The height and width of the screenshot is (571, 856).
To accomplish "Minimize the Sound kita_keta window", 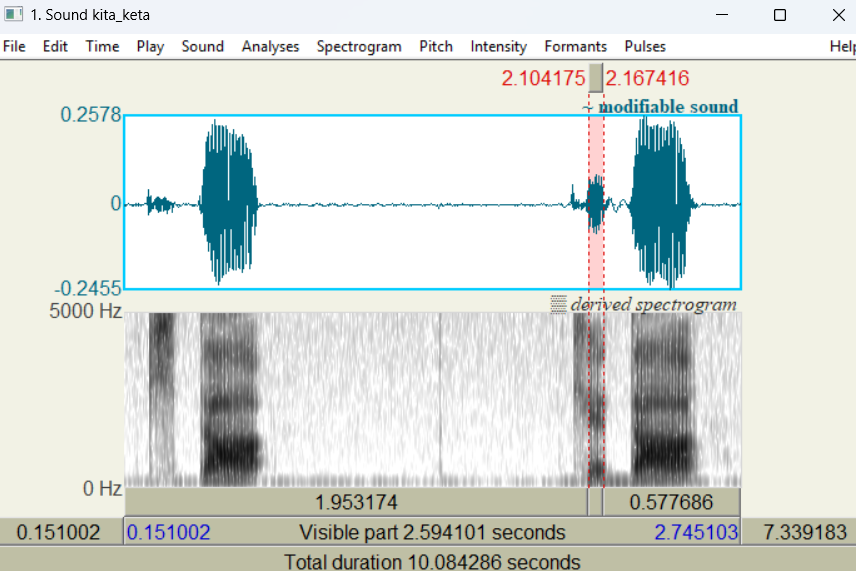I will tap(722, 15).
